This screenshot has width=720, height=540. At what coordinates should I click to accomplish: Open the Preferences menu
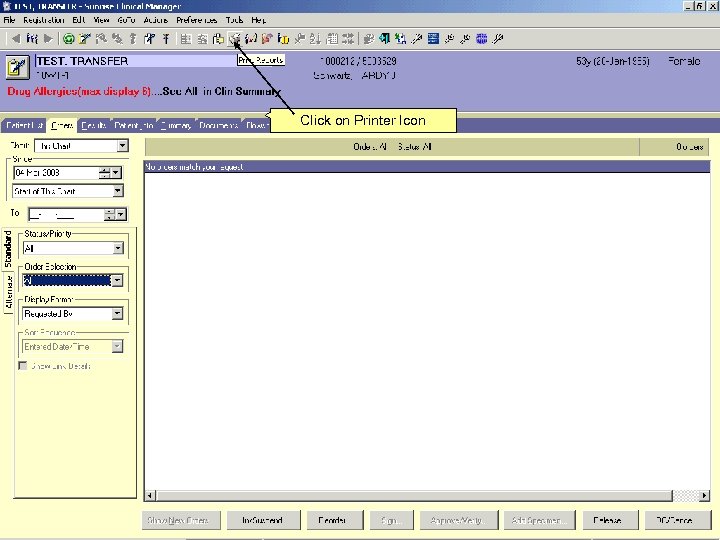pyautogui.click(x=197, y=20)
